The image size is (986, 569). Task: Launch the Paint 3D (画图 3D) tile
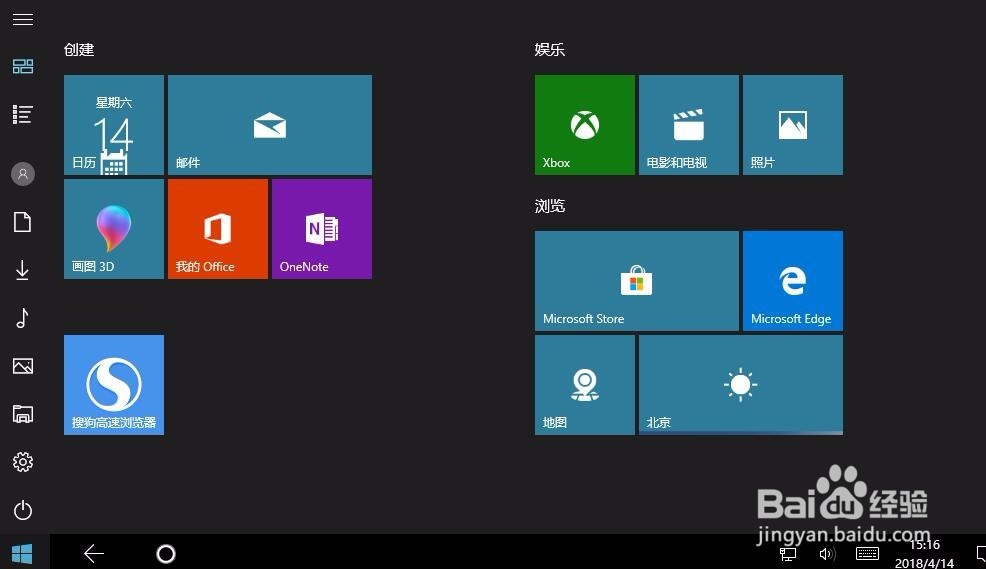[x=114, y=229]
